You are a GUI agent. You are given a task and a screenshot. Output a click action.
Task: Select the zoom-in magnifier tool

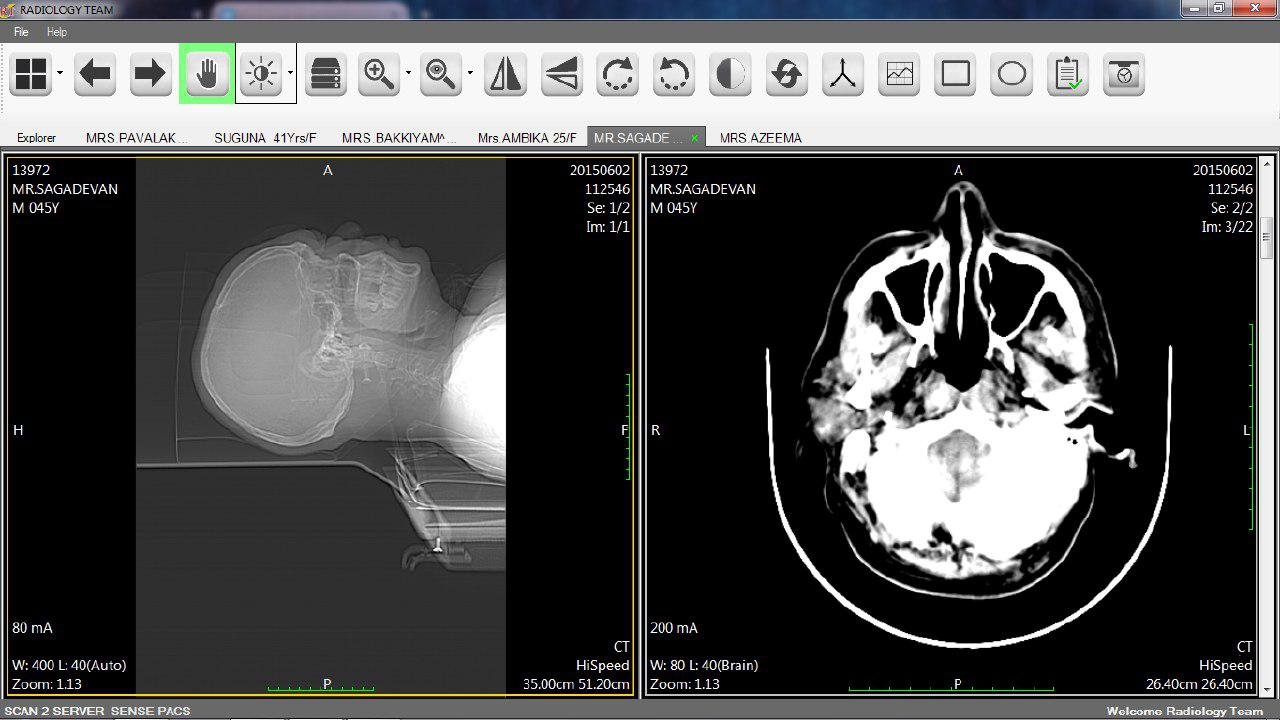(378, 74)
